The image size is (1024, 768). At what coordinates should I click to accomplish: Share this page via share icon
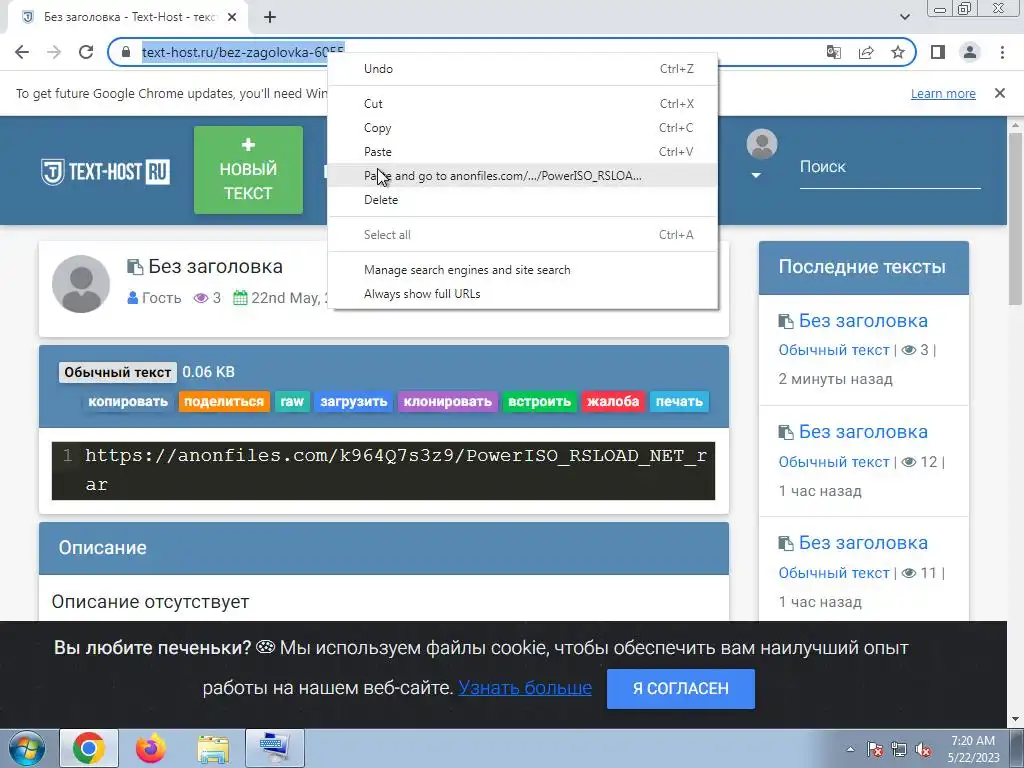tap(866, 52)
